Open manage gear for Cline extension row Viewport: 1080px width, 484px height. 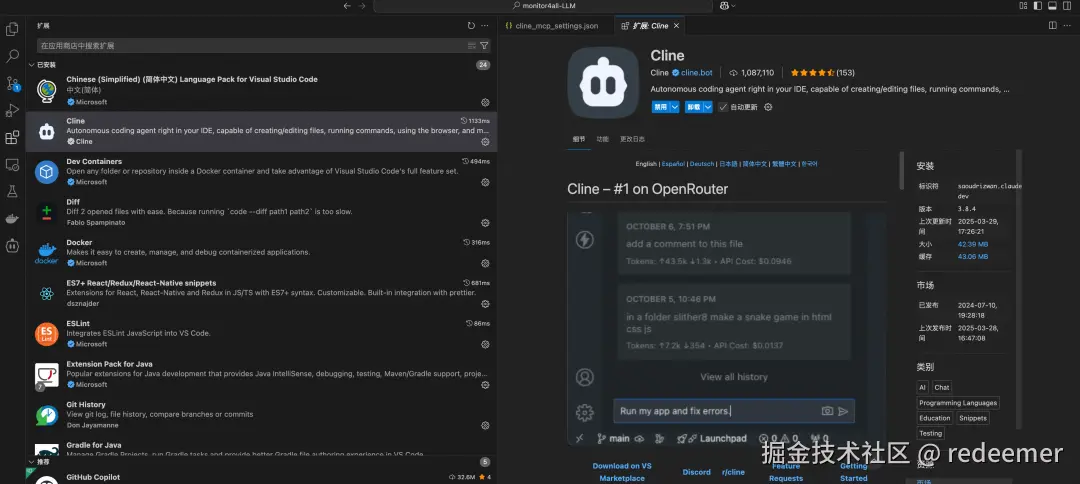tap(485, 142)
